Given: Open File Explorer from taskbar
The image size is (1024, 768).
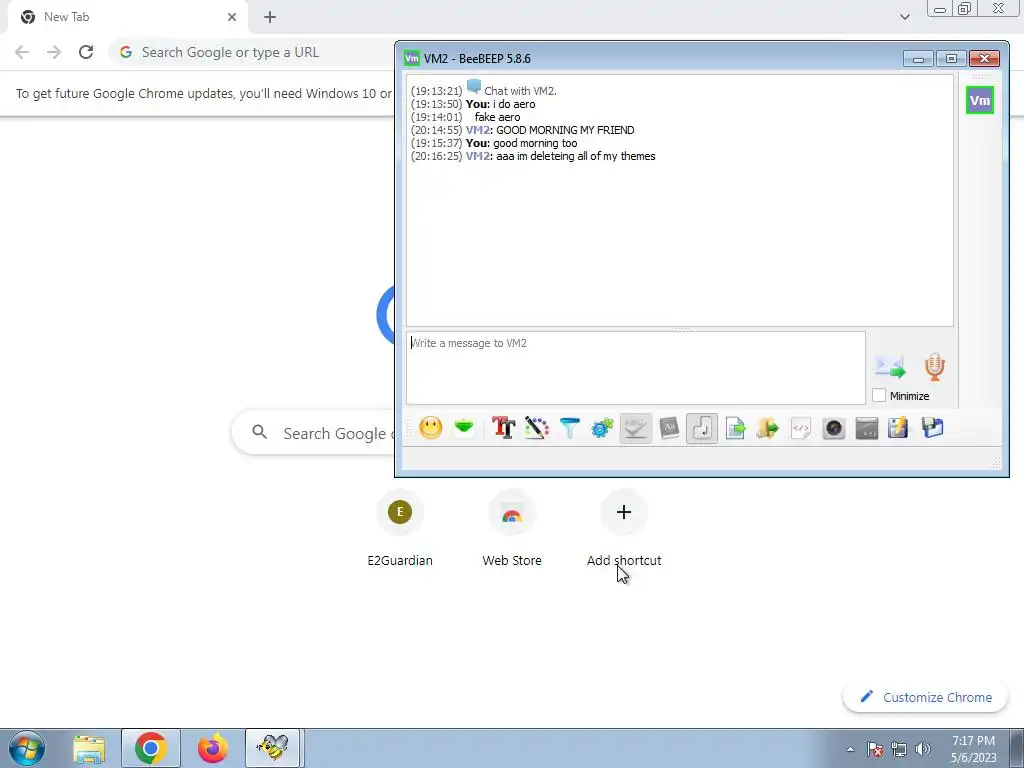Looking at the screenshot, I should pos(89,748).
